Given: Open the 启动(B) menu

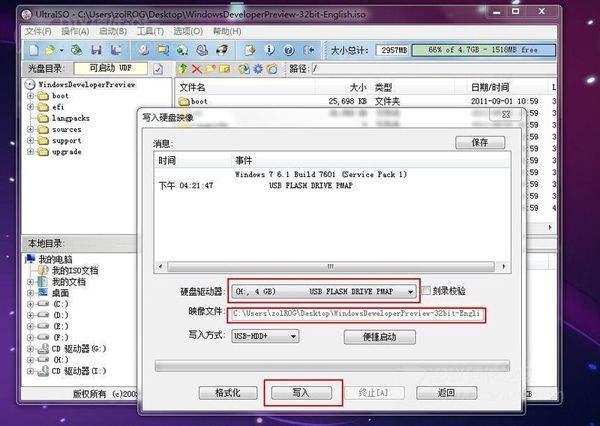Looking at the screenshot, I should point(113,31).
